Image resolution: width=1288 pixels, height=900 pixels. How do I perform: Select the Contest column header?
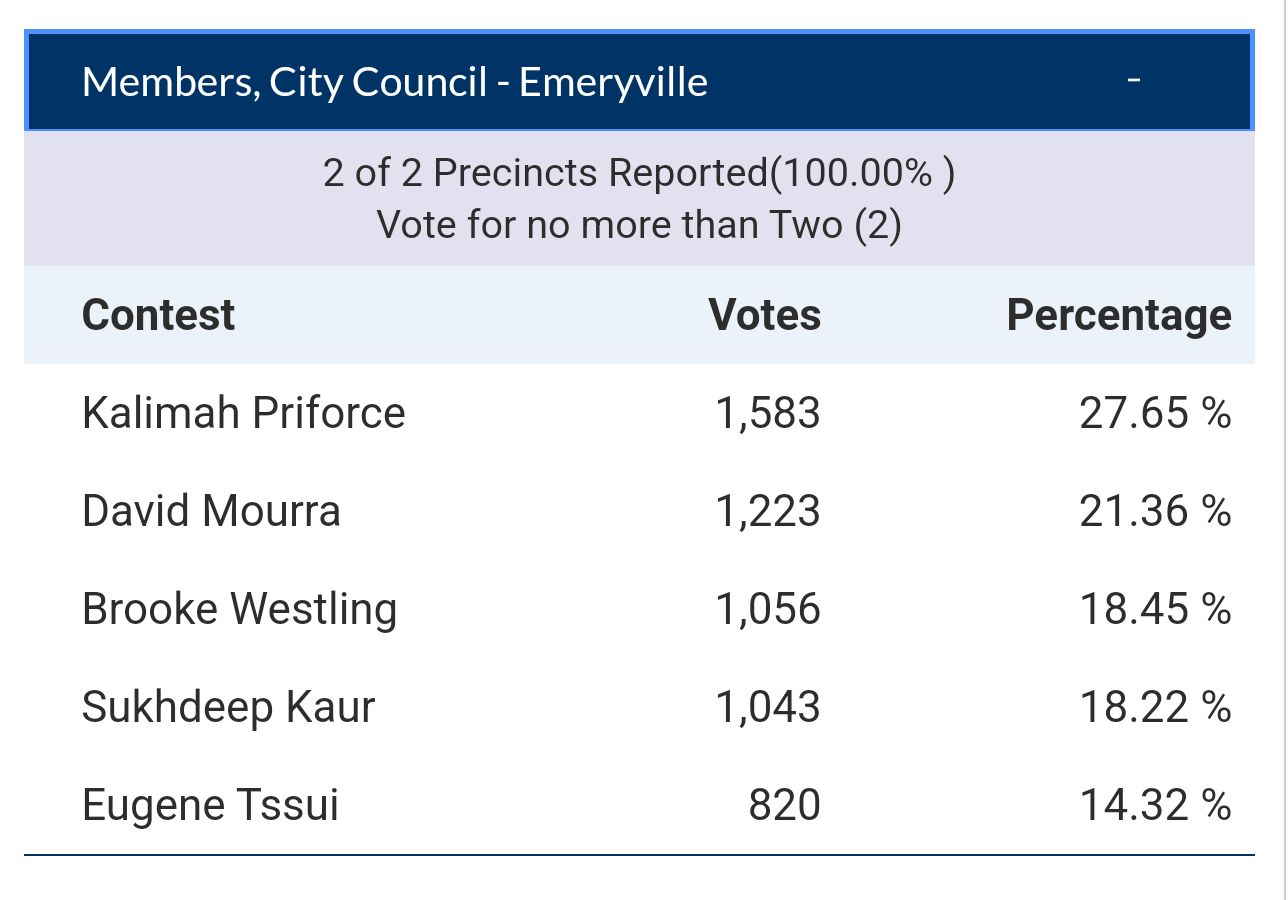click(x=158, y=315)
